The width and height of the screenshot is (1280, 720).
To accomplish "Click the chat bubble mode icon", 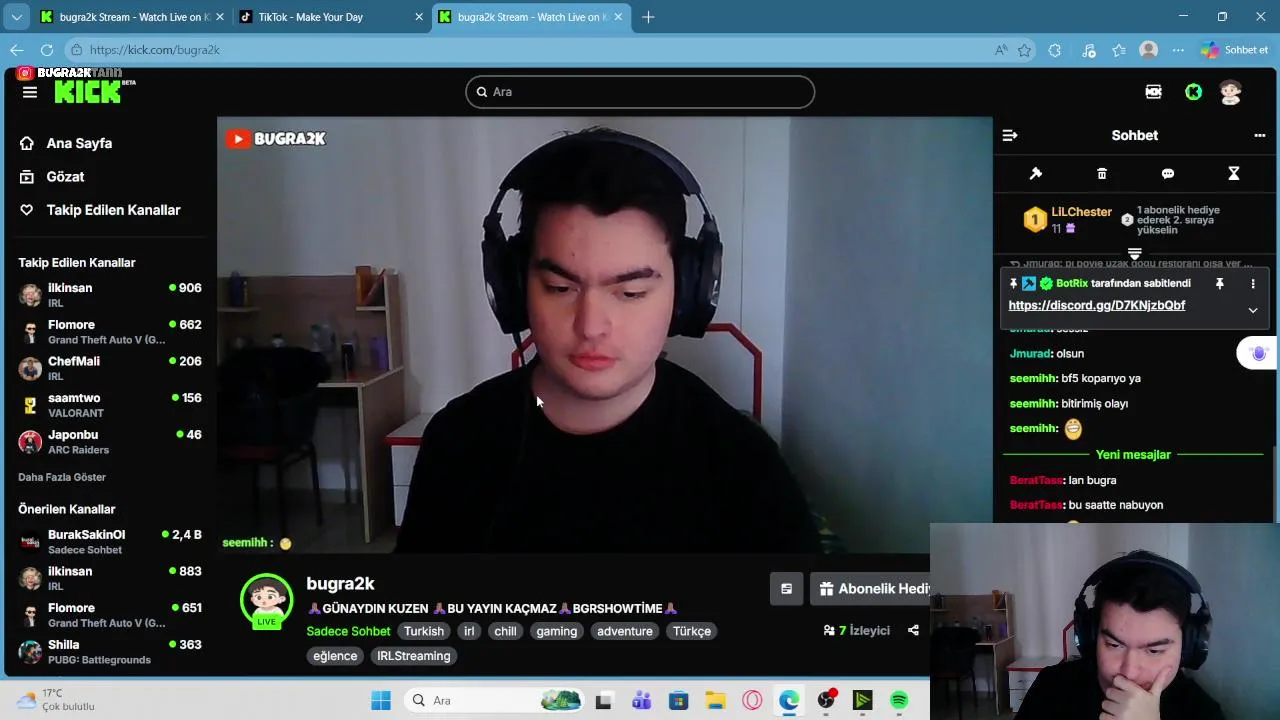I will coord(1167,173).
